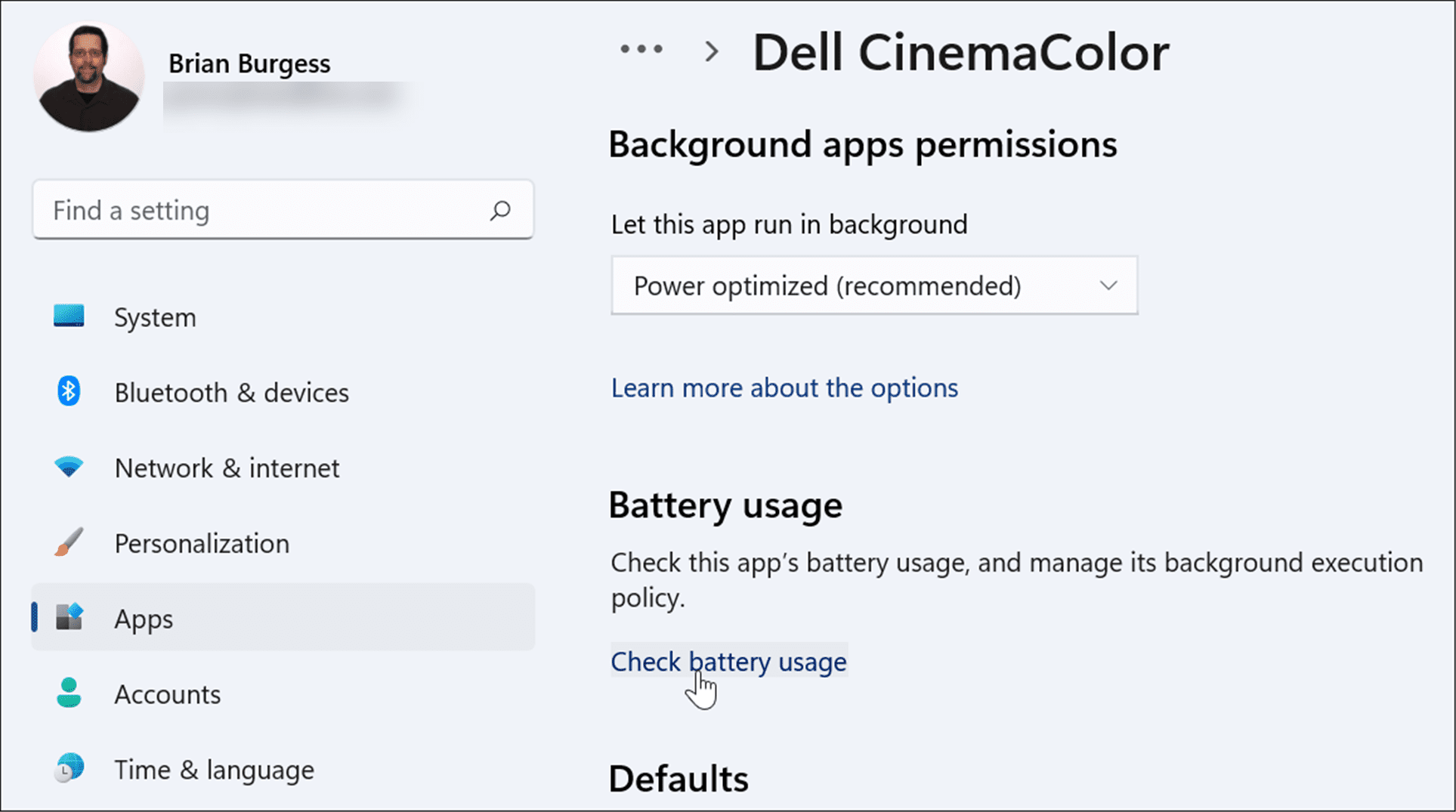Select the System icon in sidebar

click(69, 316)
